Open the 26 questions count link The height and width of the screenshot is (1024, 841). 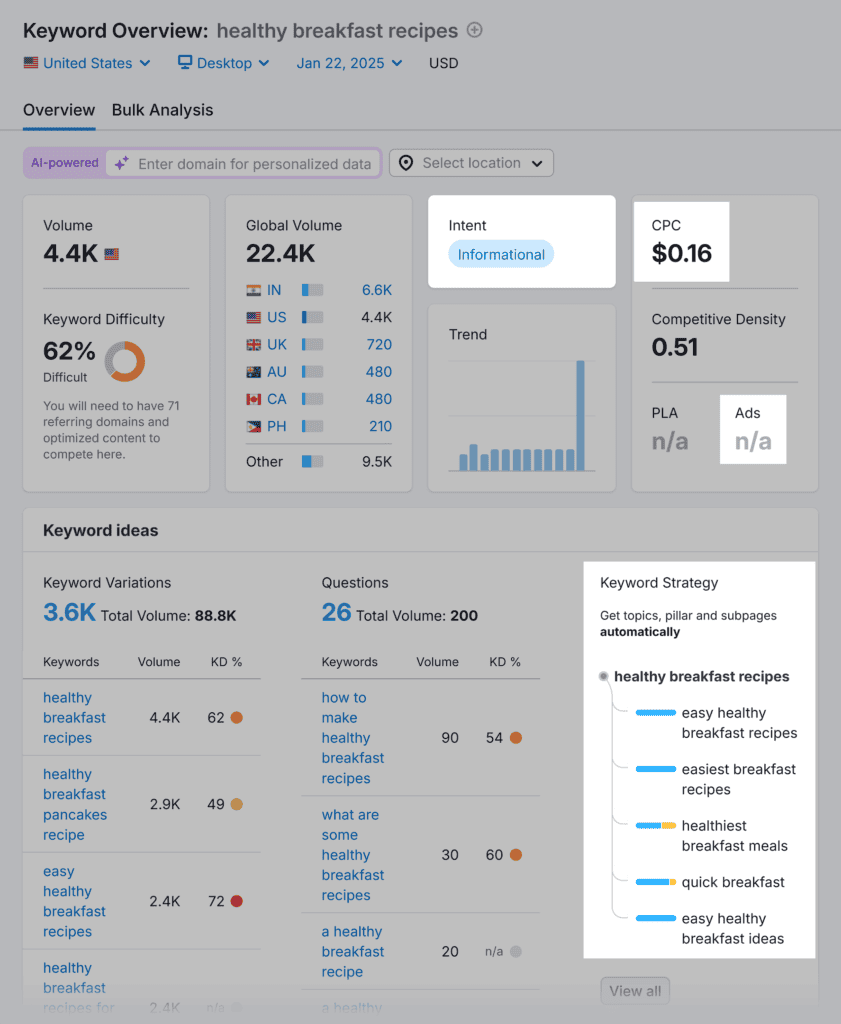pyautogui.click(x=336, y=613)
